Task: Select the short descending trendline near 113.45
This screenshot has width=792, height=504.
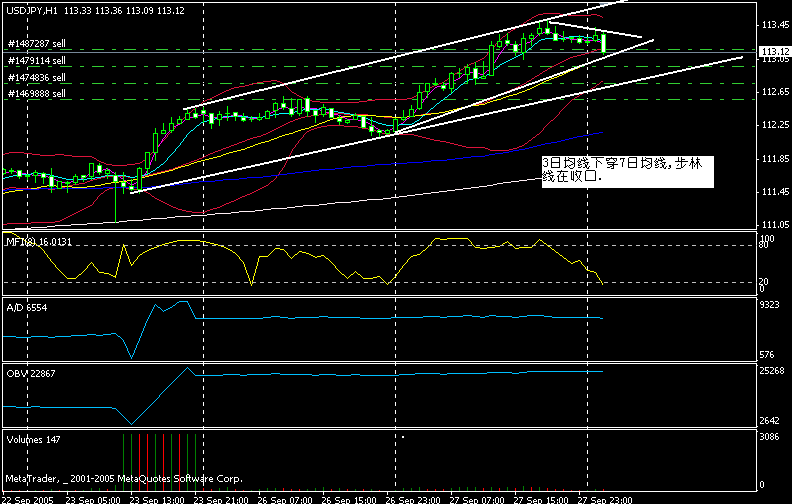Action: 595,30
